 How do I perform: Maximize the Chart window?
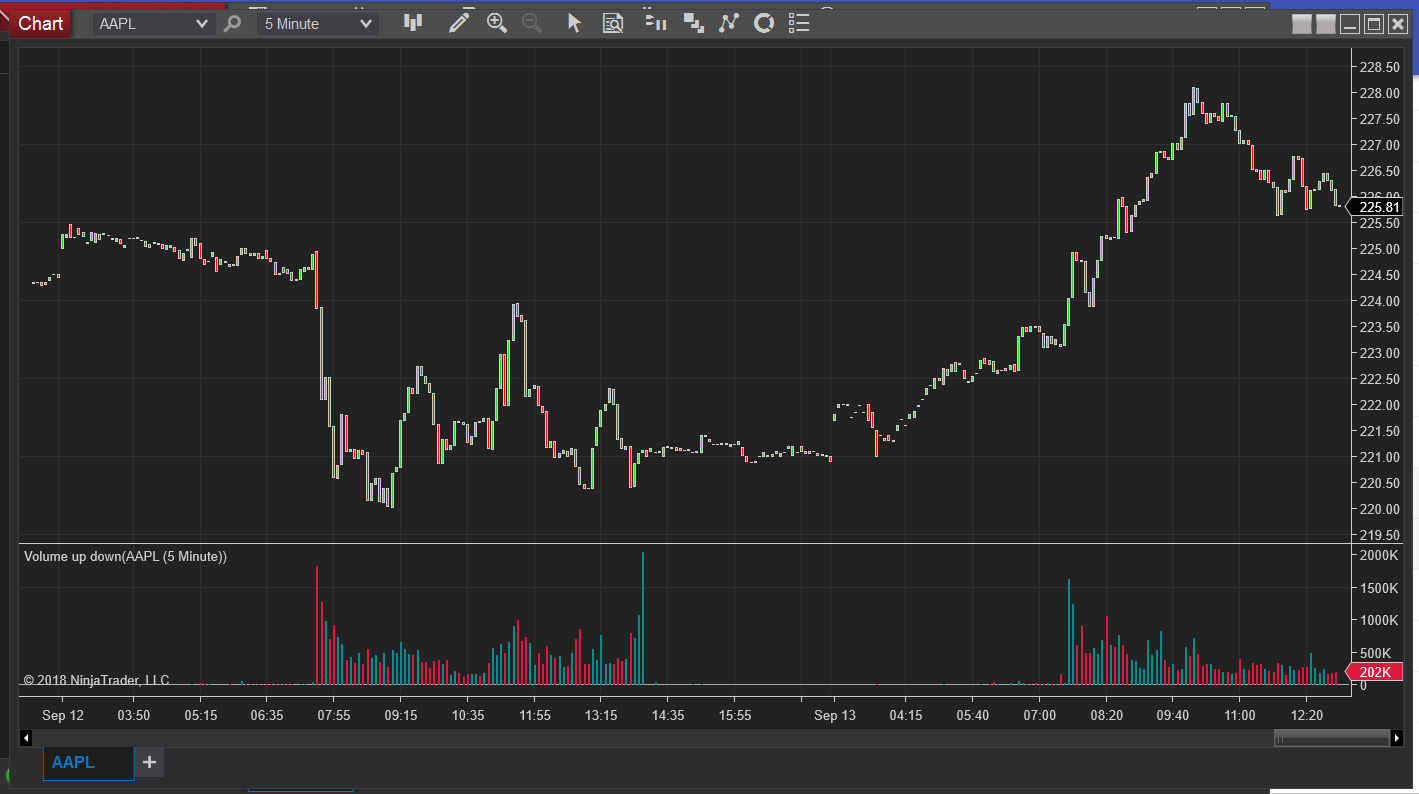point(1374,25)
